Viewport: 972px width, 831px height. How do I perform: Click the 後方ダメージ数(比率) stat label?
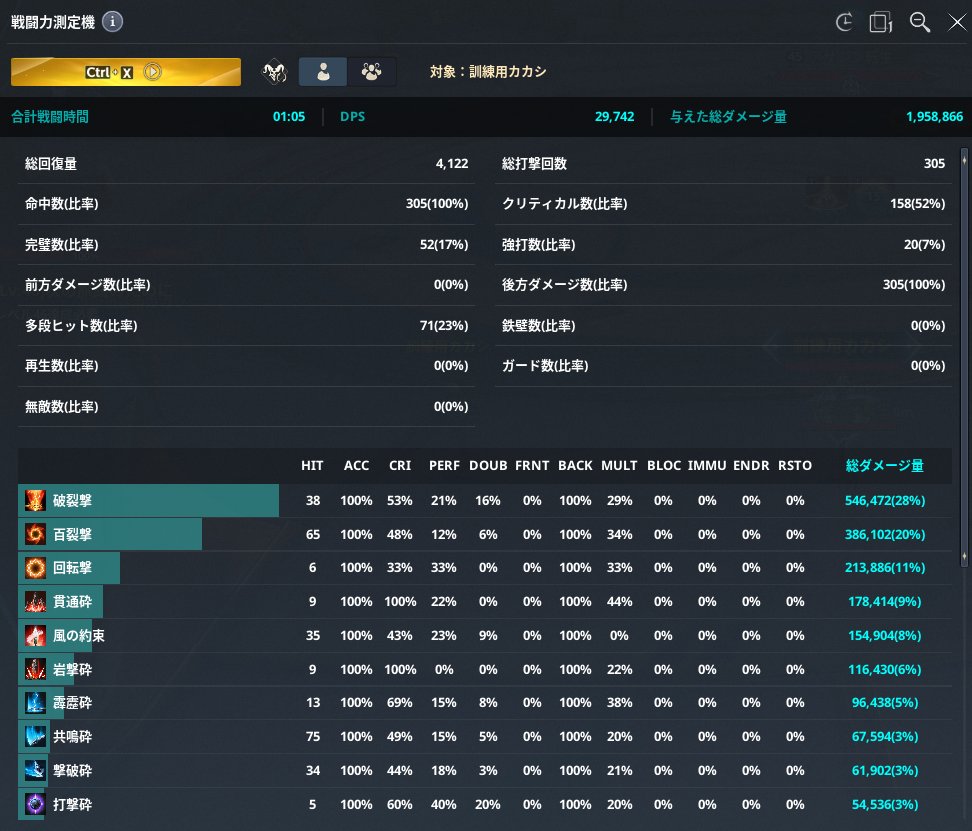564,284
